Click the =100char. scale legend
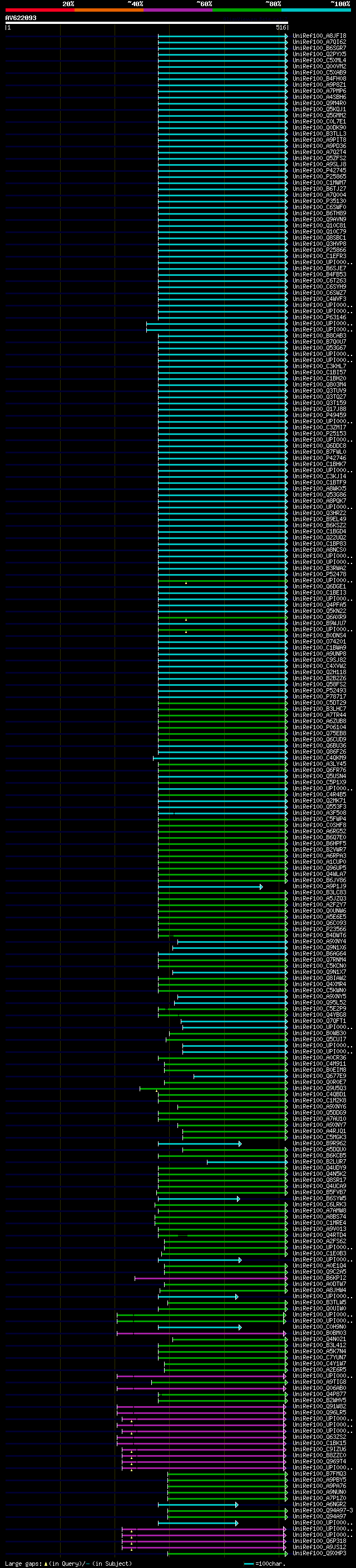The width and height of the screenshot is (356, 1568). 264,1563
